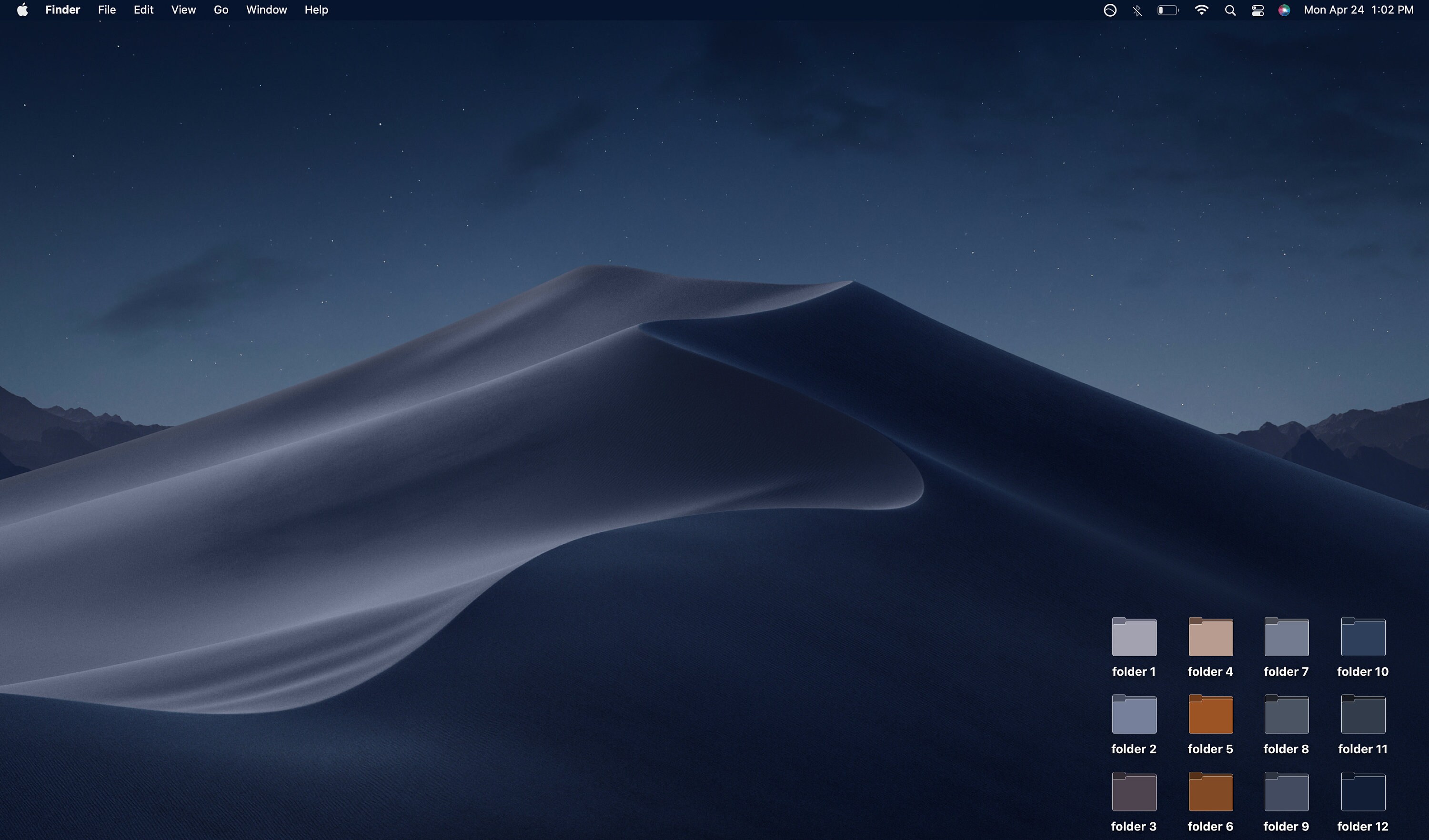Select folder 12
Image resolution: width=1429 pixels, height=840 pixels.
1362,792
